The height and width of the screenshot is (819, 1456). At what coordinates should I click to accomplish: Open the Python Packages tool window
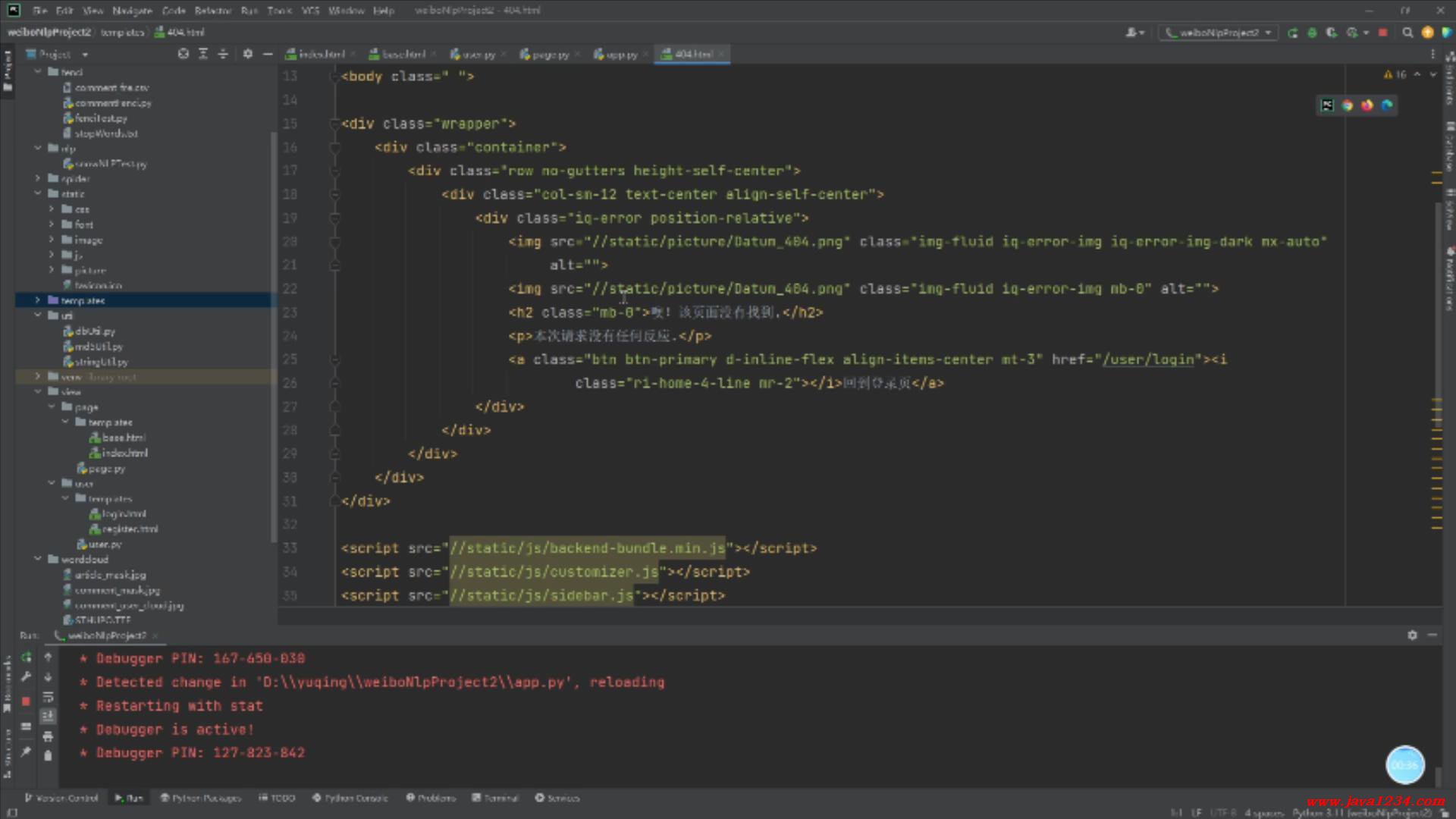pos(200,798)
